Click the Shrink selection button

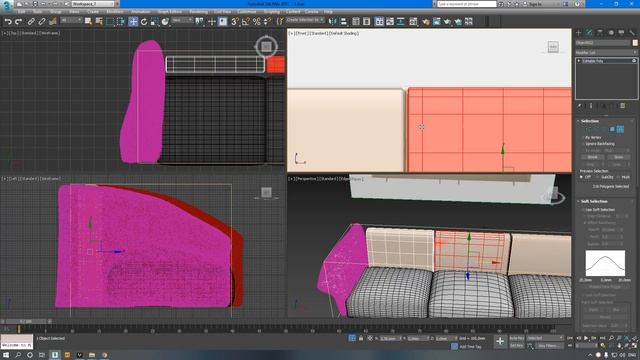[592, 157]
